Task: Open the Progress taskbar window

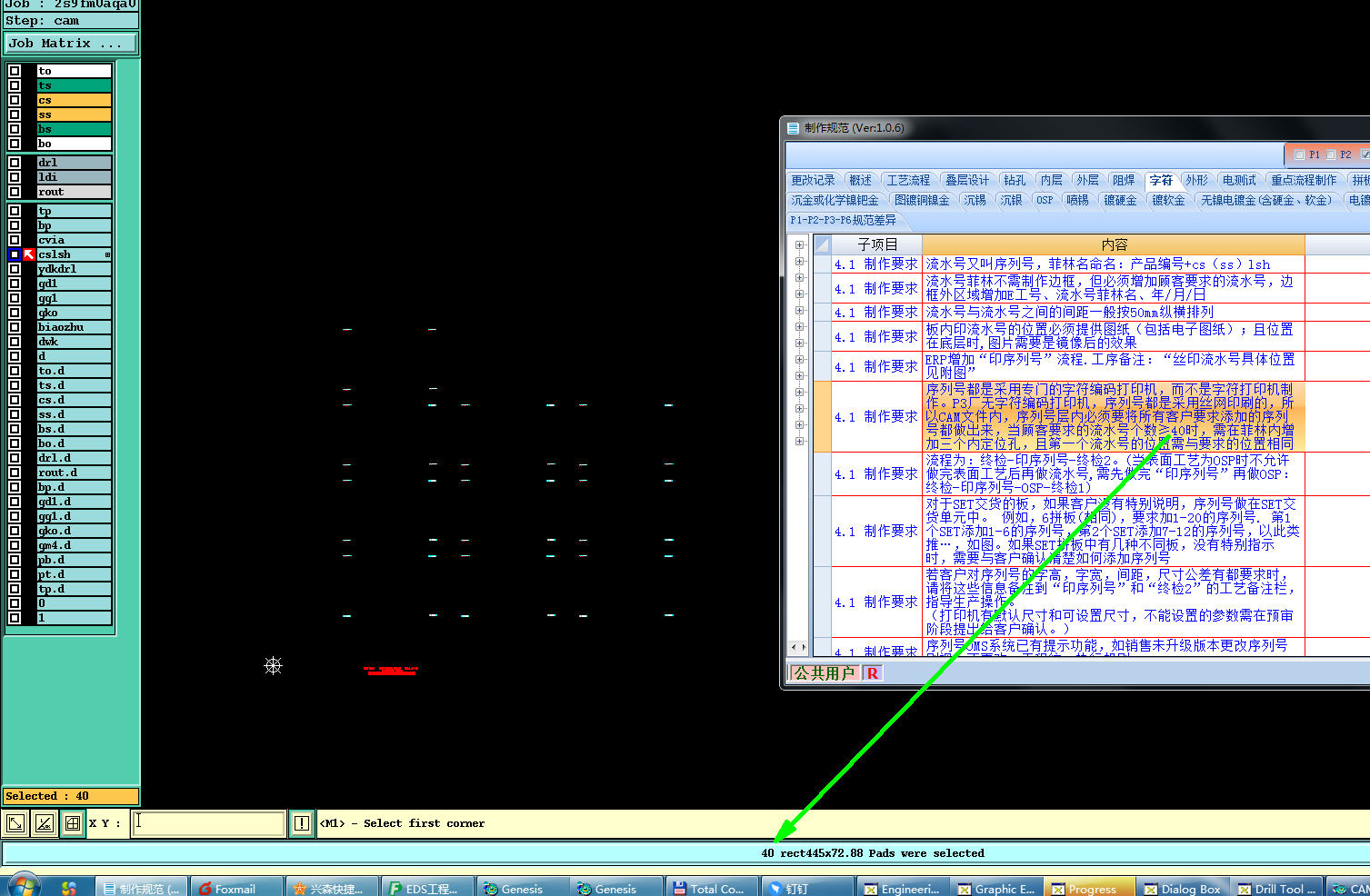Action: point(1088,888)
